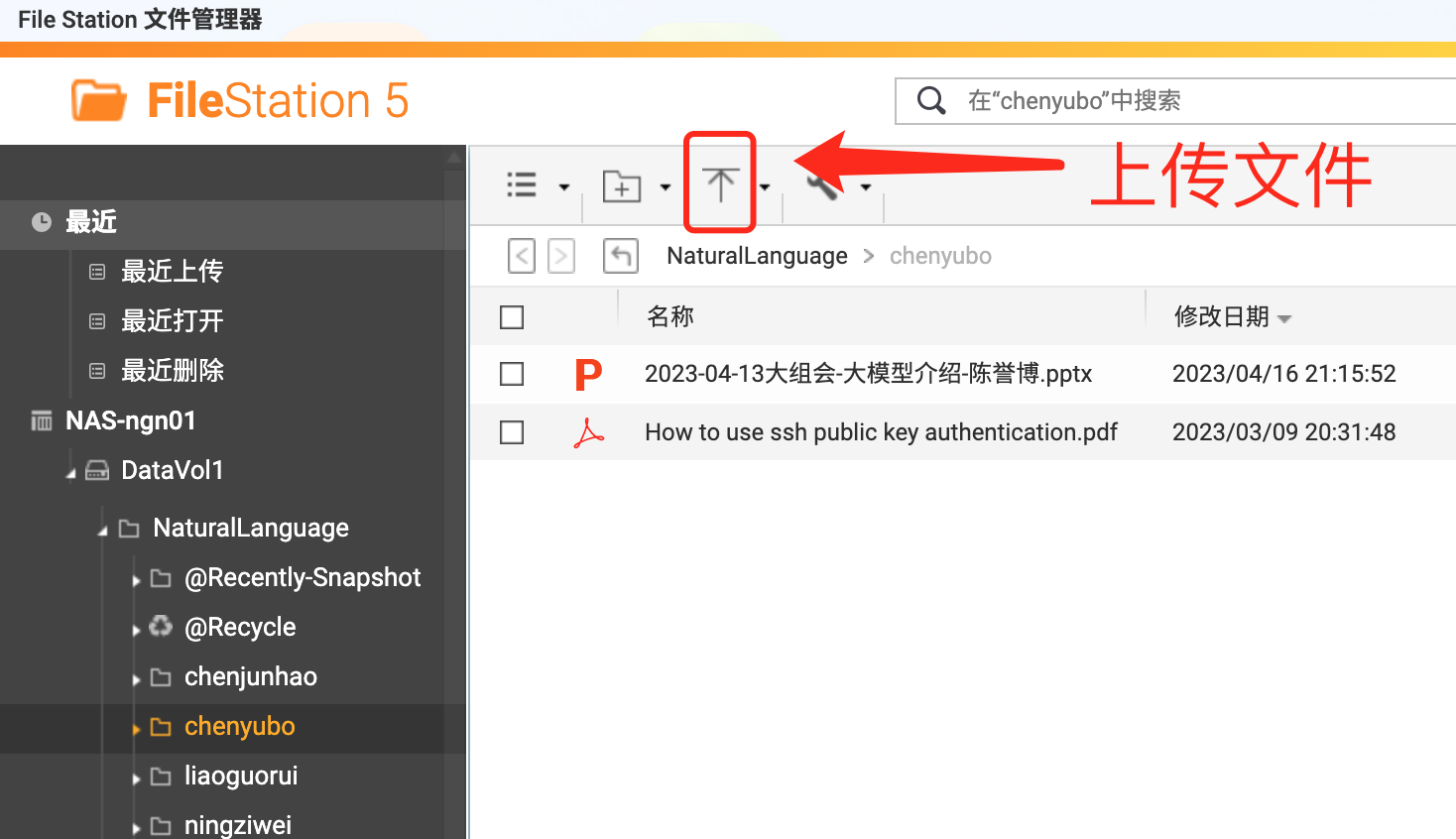Viewport: 1456px width, 839px height.
Task: Open 最近删除 in the sidebar
Action: point(173,370)
